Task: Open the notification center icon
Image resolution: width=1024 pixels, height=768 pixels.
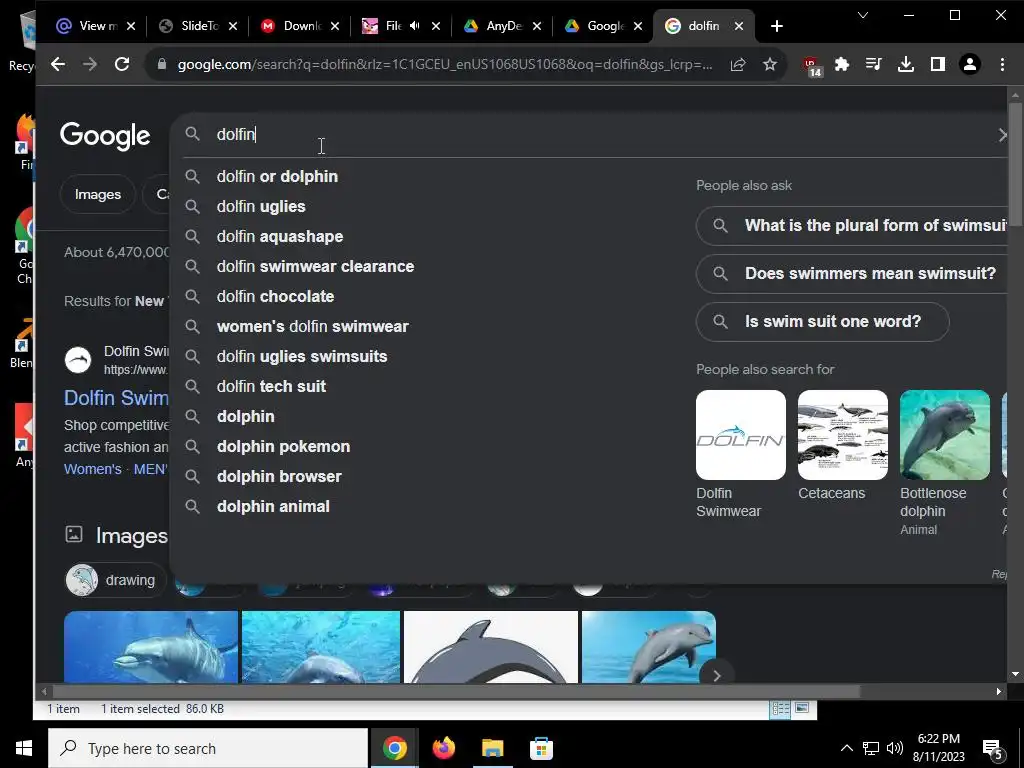Action: tap(993, 749)
